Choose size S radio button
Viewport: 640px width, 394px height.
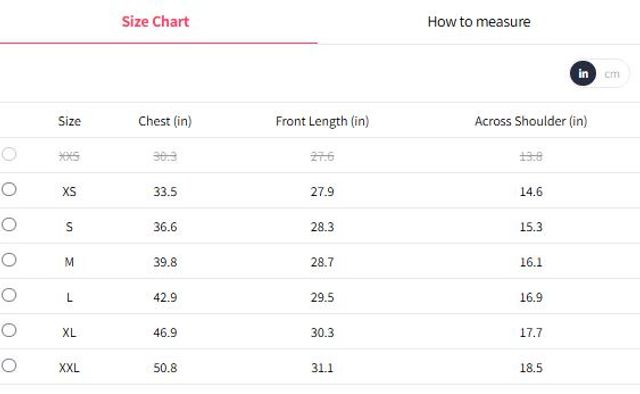9,225
